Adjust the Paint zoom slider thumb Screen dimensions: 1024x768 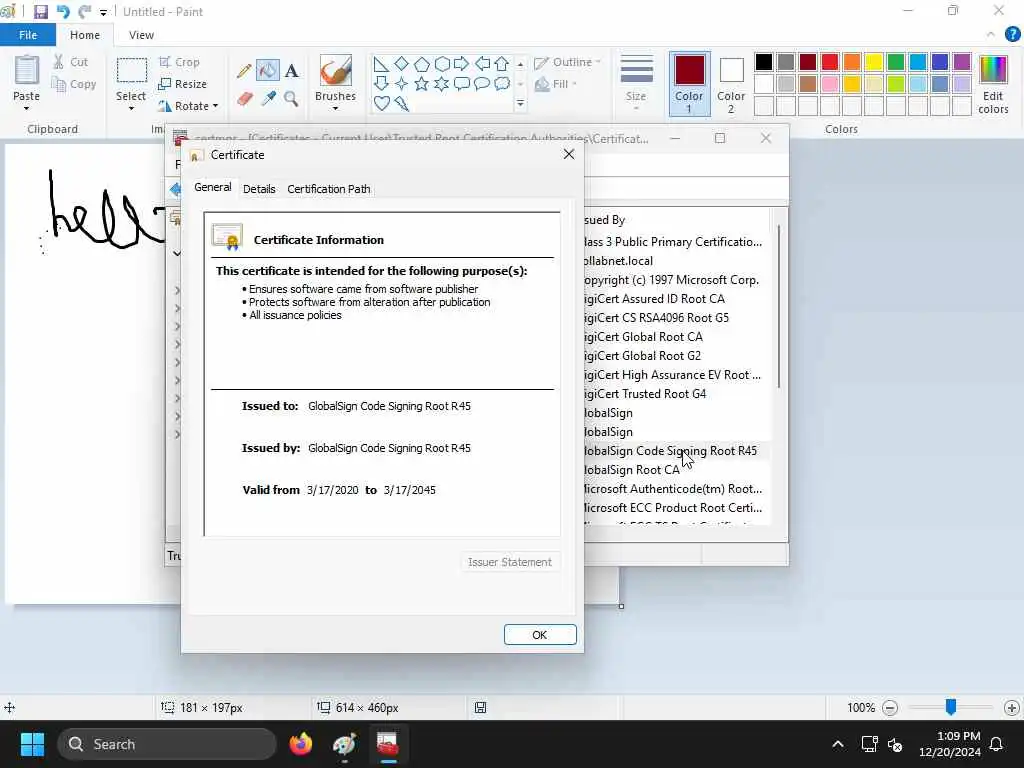click(x=951, y=707)
